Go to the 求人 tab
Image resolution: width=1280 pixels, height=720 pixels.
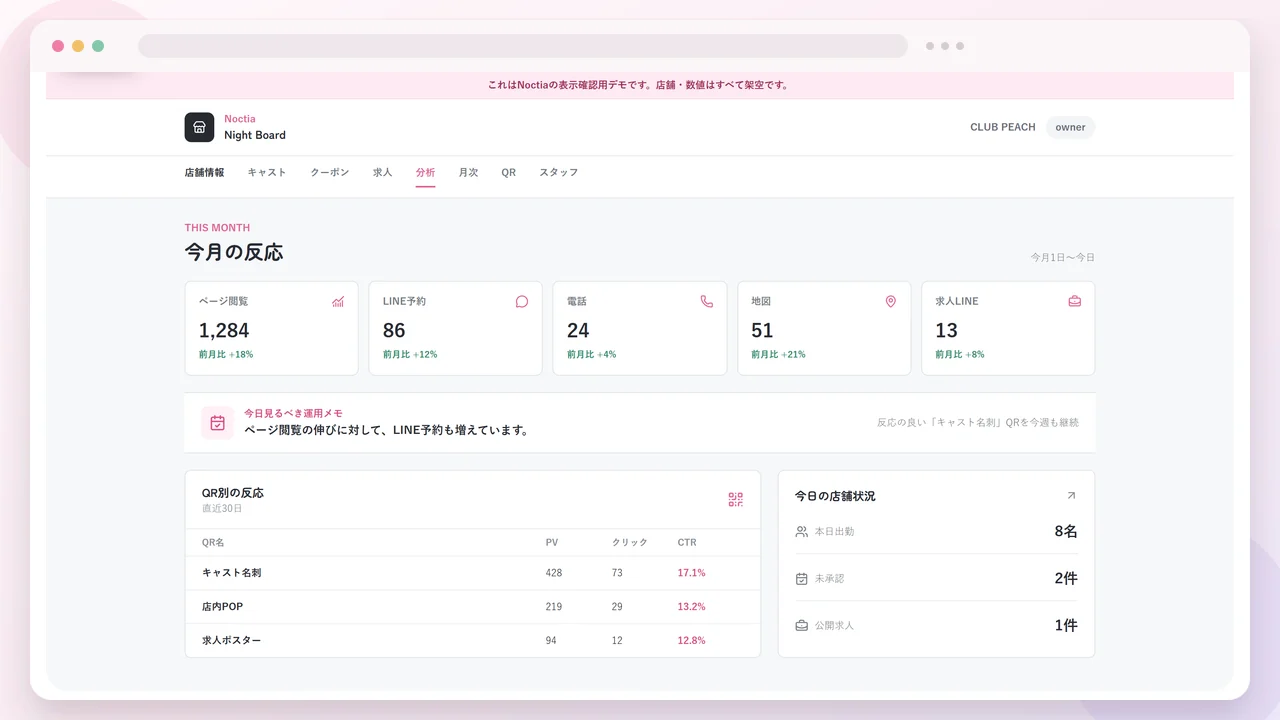click(383, 172)
